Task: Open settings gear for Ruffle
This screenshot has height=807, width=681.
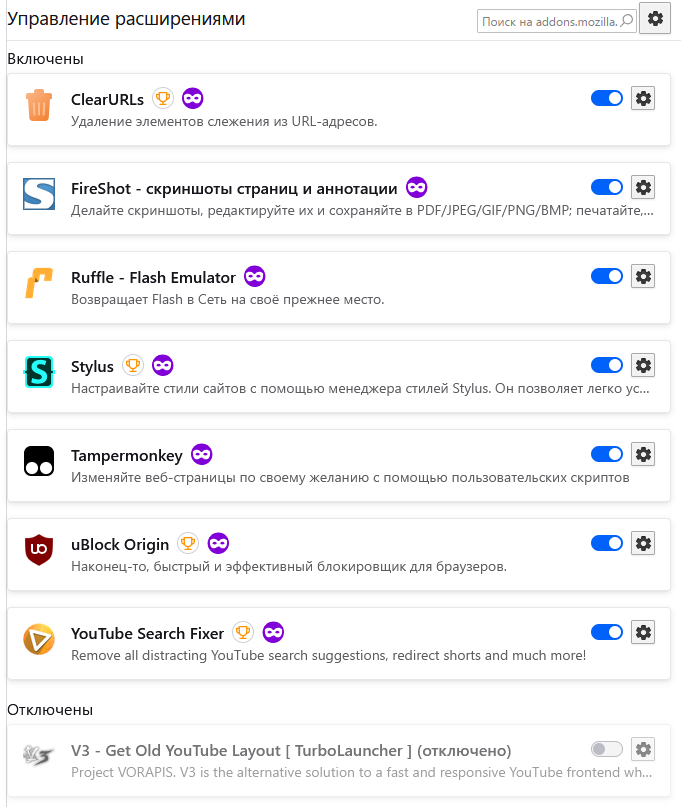Action: click(x=643, y=276)
